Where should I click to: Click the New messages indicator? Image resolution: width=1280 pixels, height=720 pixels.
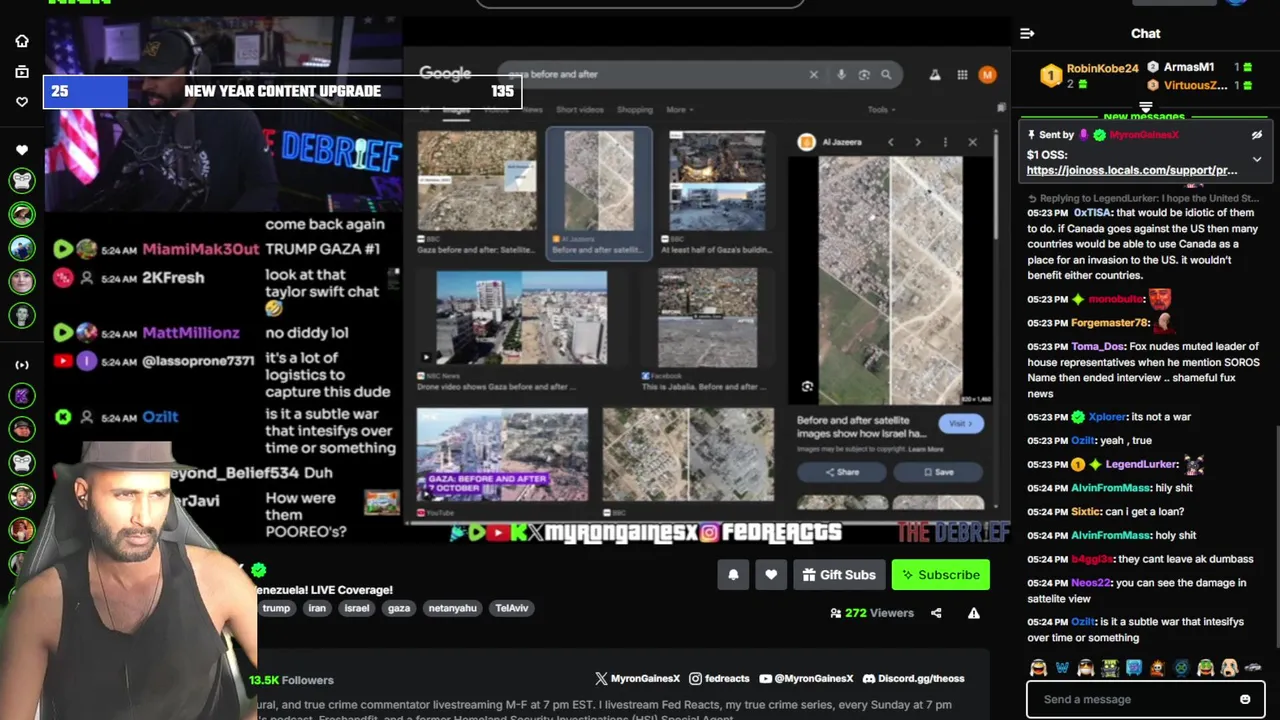click(1144, 117)
